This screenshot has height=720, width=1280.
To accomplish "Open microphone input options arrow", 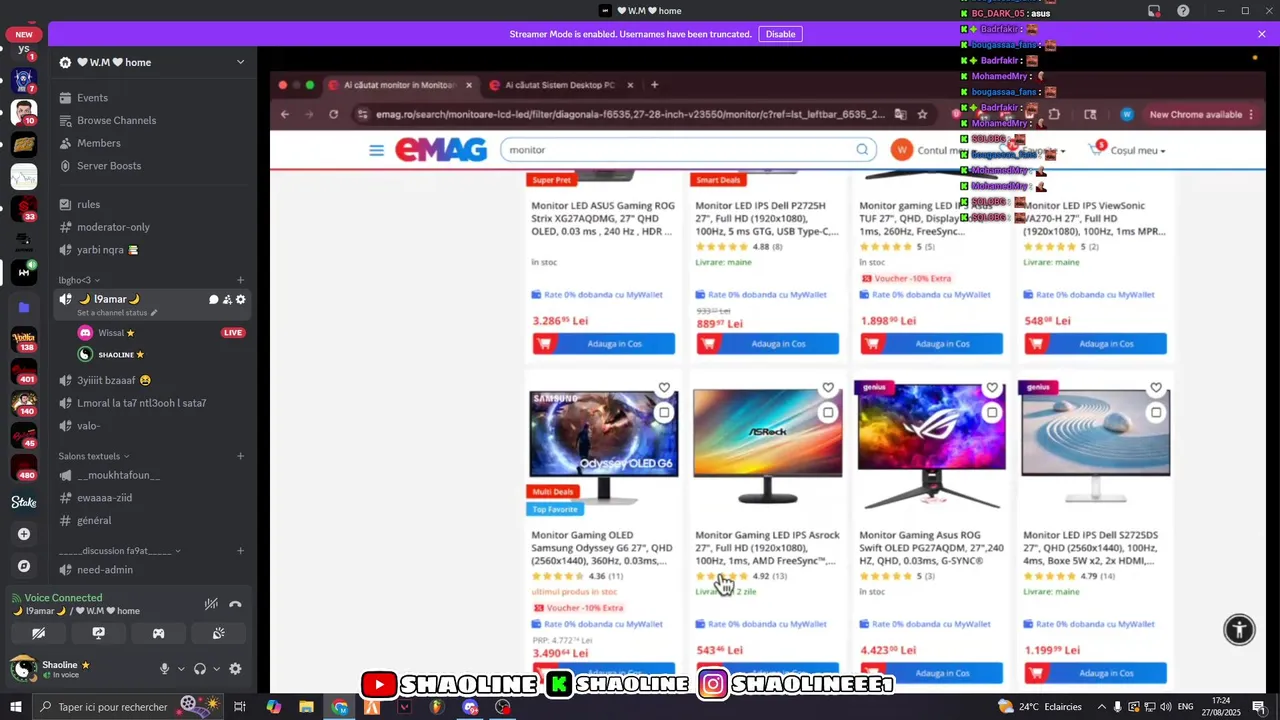I will point(181,669).
